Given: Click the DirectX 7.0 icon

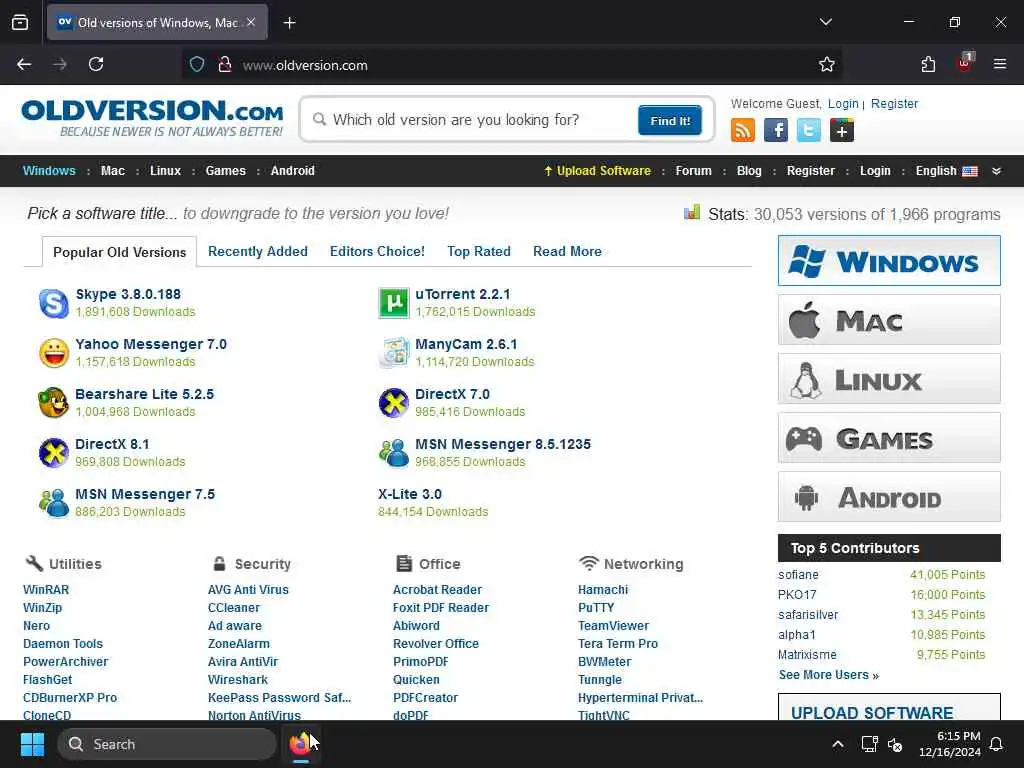Looking at the screenshot, I should pyautogui.click(x=394, y=403).
